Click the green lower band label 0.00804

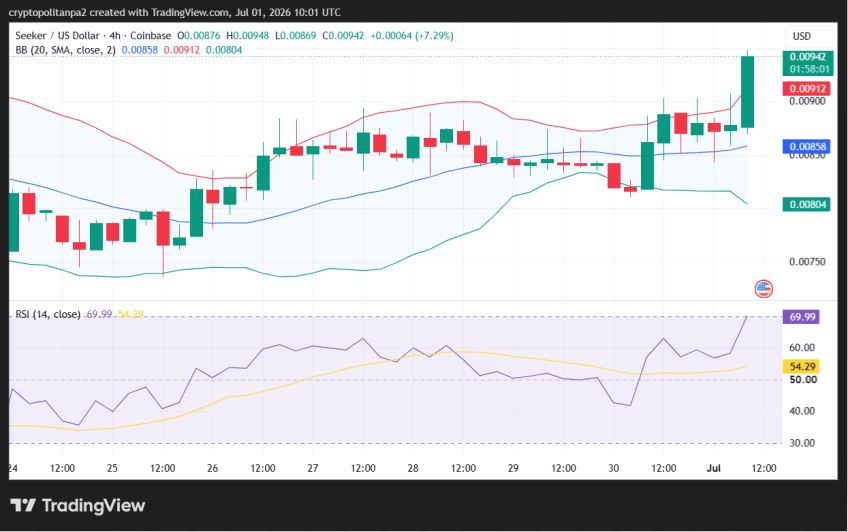(x=806, y=204)
